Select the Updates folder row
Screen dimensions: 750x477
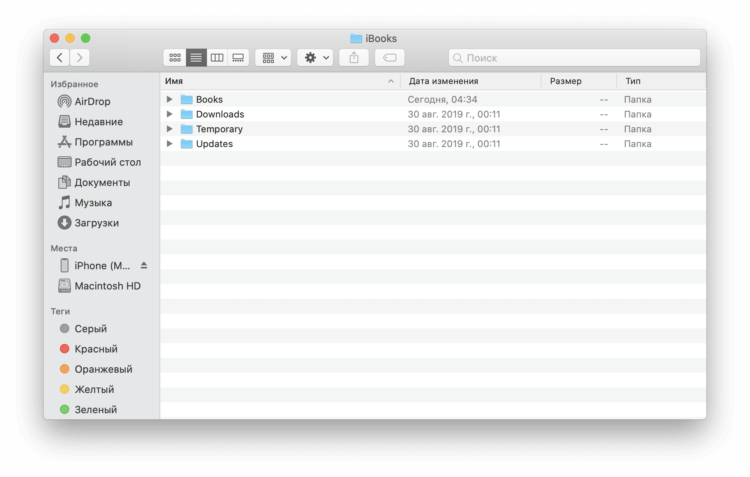point(433,144)
